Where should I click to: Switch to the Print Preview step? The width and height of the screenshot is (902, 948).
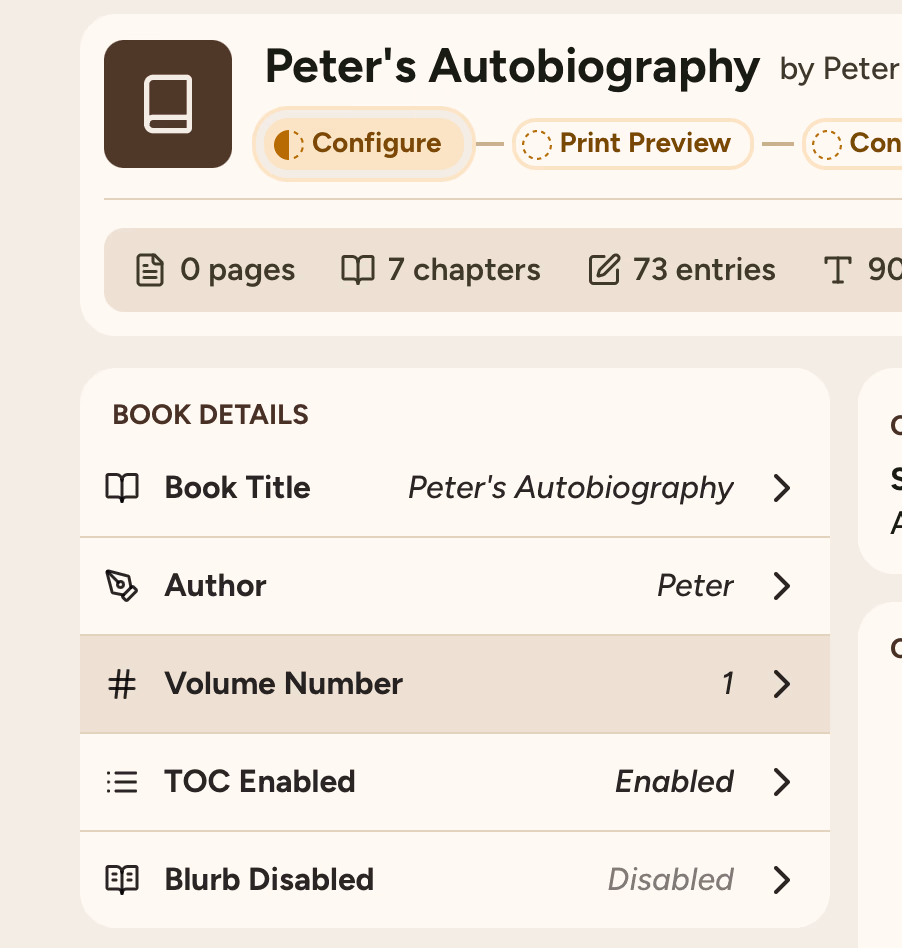632,144
